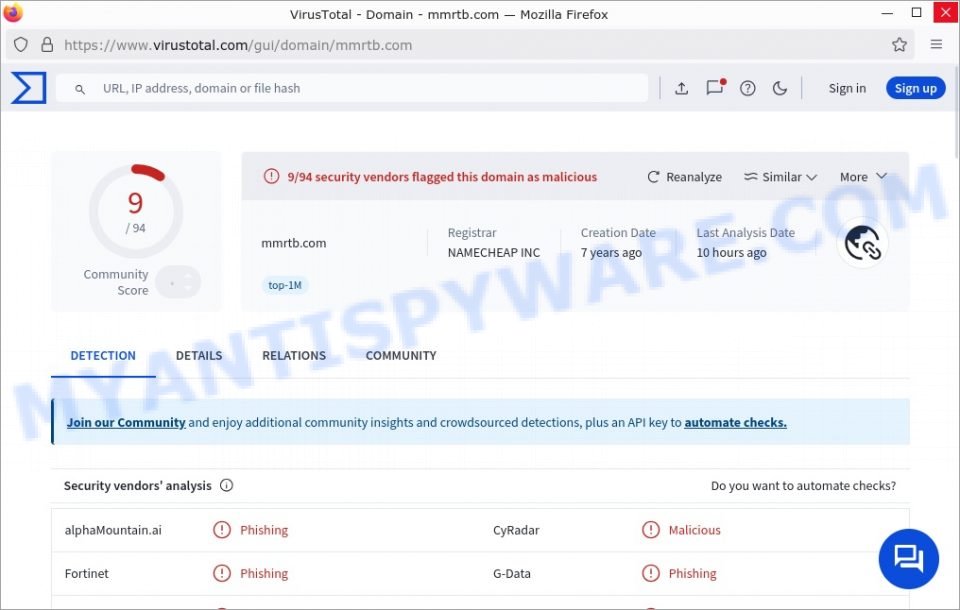Click the top-1M tag

[x=285, y=285]
